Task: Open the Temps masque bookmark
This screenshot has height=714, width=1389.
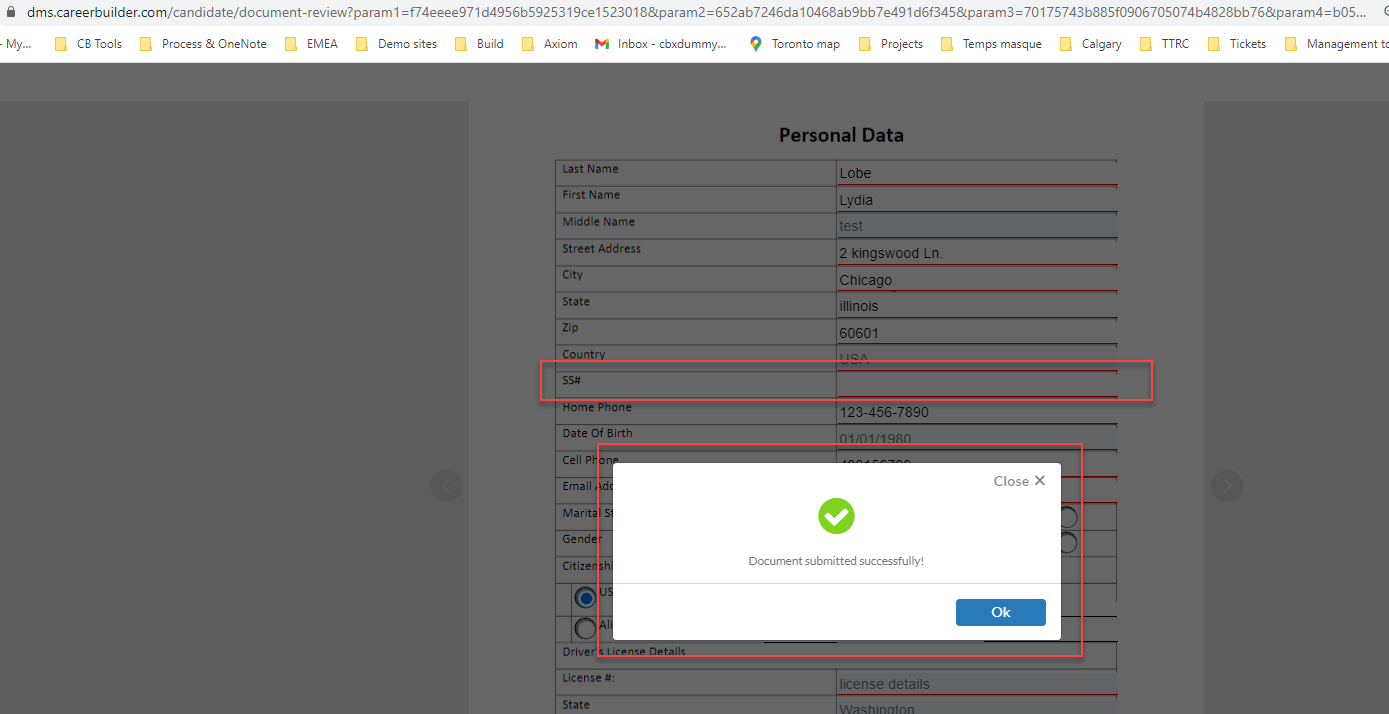Action: coord(998,43)
